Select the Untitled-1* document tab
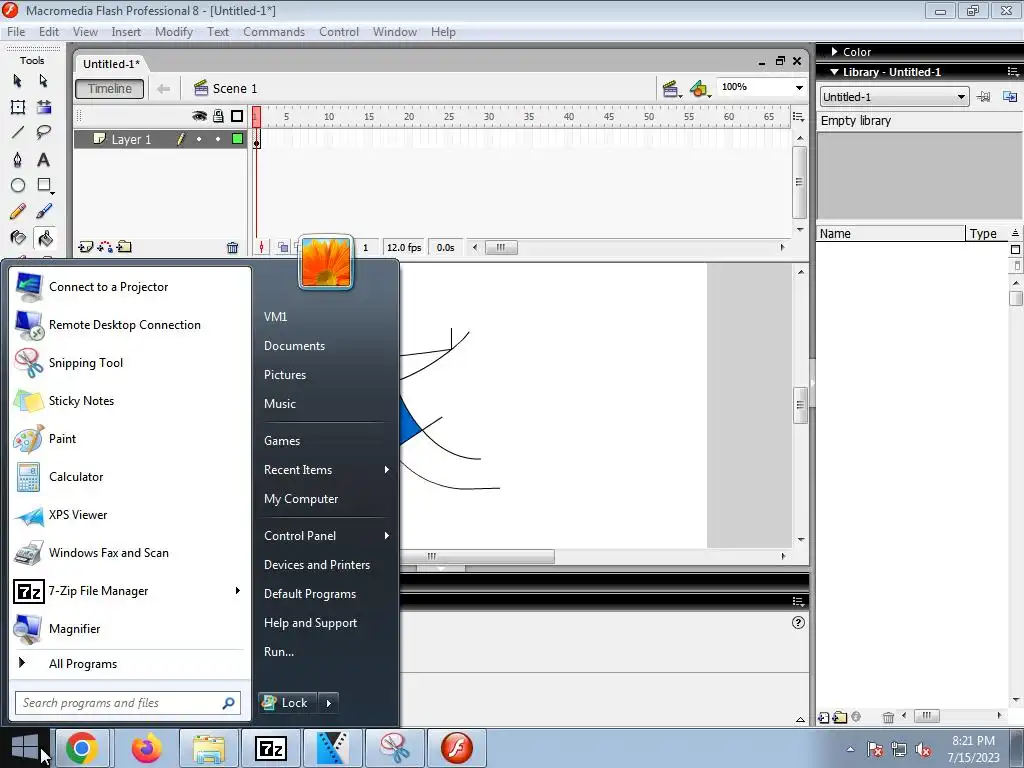The width and height of the screenshot is (1024, 768). (x=111, y=64)
